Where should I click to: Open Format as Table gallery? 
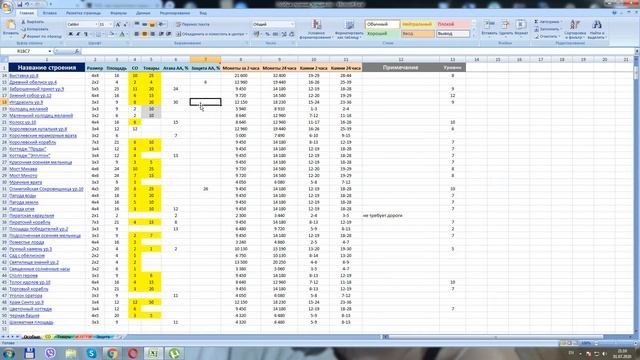point(349,29)
